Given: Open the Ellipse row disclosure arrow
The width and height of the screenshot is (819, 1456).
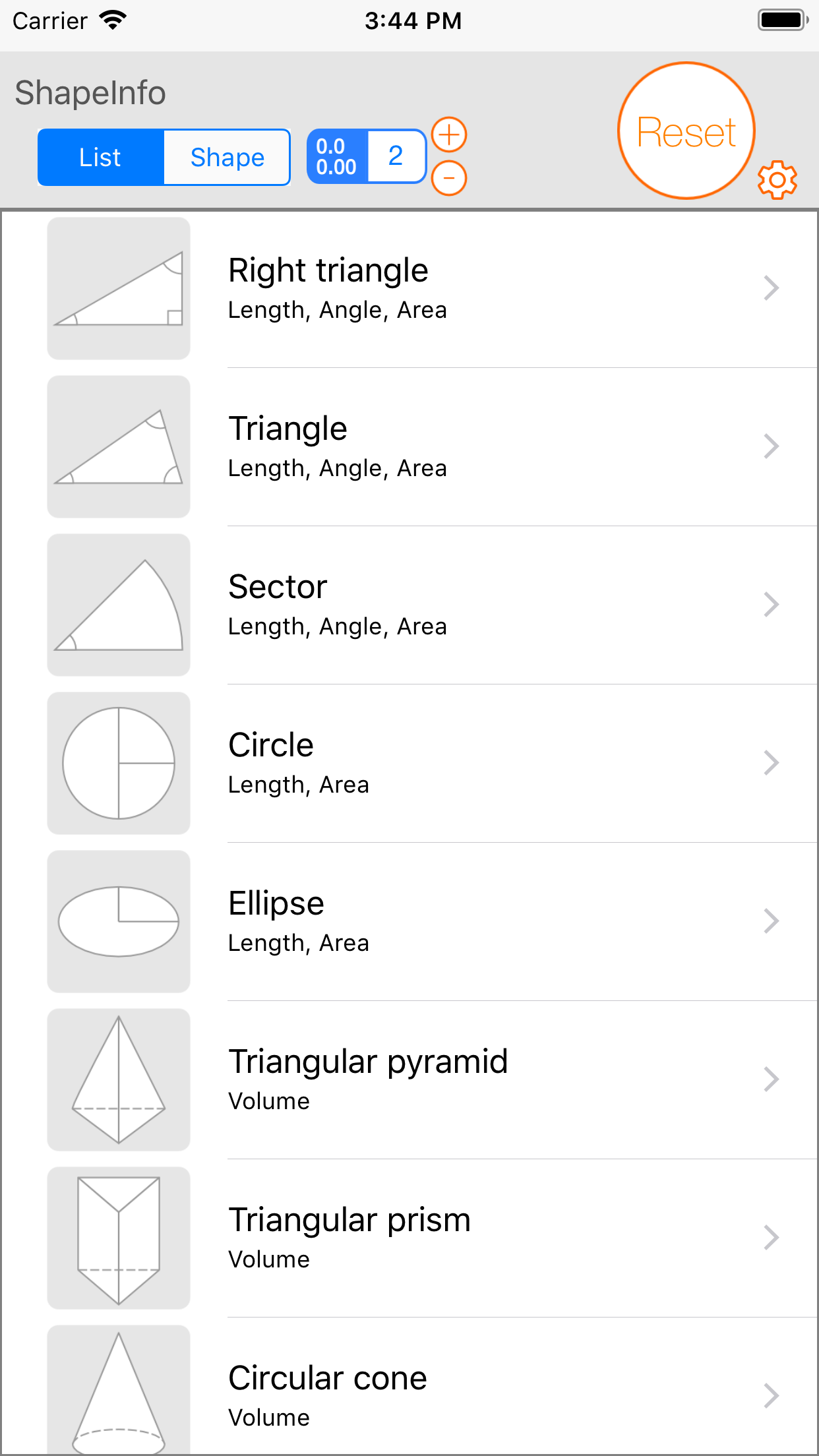Looking at the screenshot, I should (771, 921).
